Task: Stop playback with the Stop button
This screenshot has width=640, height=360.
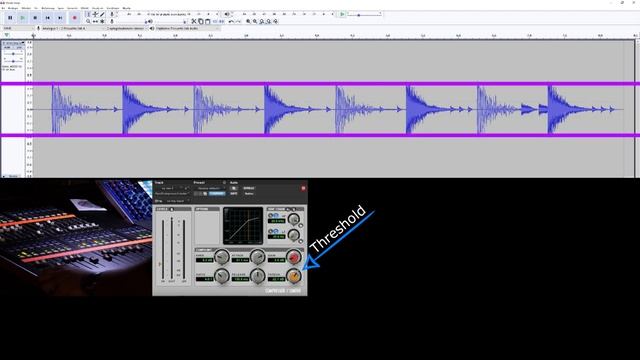Action: click(x=35, y=18)
